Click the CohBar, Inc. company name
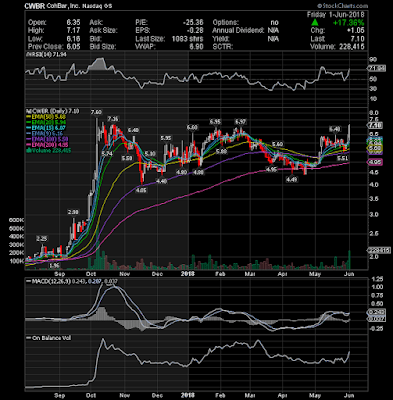393x400 pixels. (x=64, y=6)
